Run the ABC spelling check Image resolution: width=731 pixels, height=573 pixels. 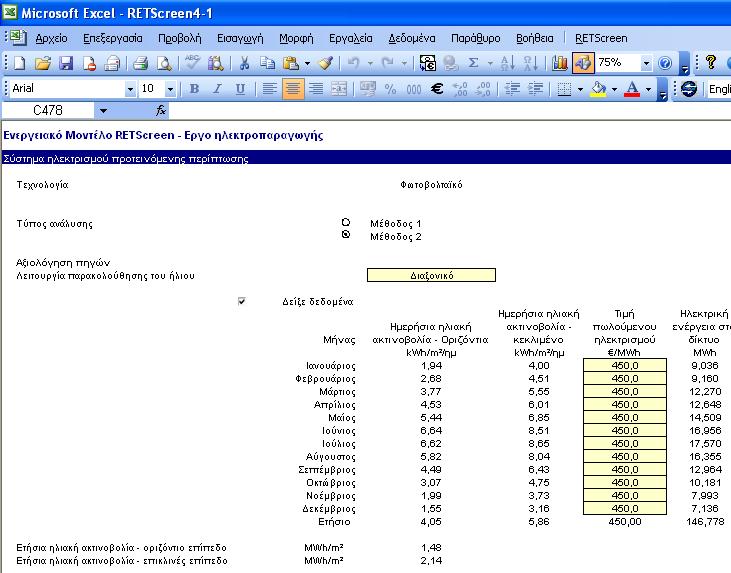coord(192,62)
